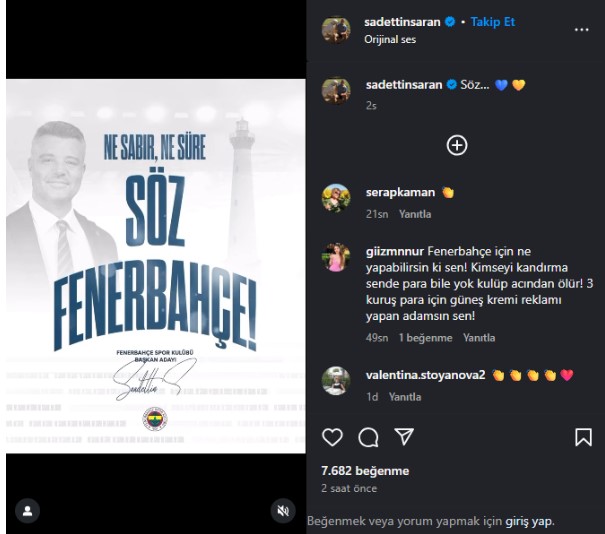The height and width of the screenshot is (534, 605).
Task: Show tagged people icon on video
Action: 27,511
